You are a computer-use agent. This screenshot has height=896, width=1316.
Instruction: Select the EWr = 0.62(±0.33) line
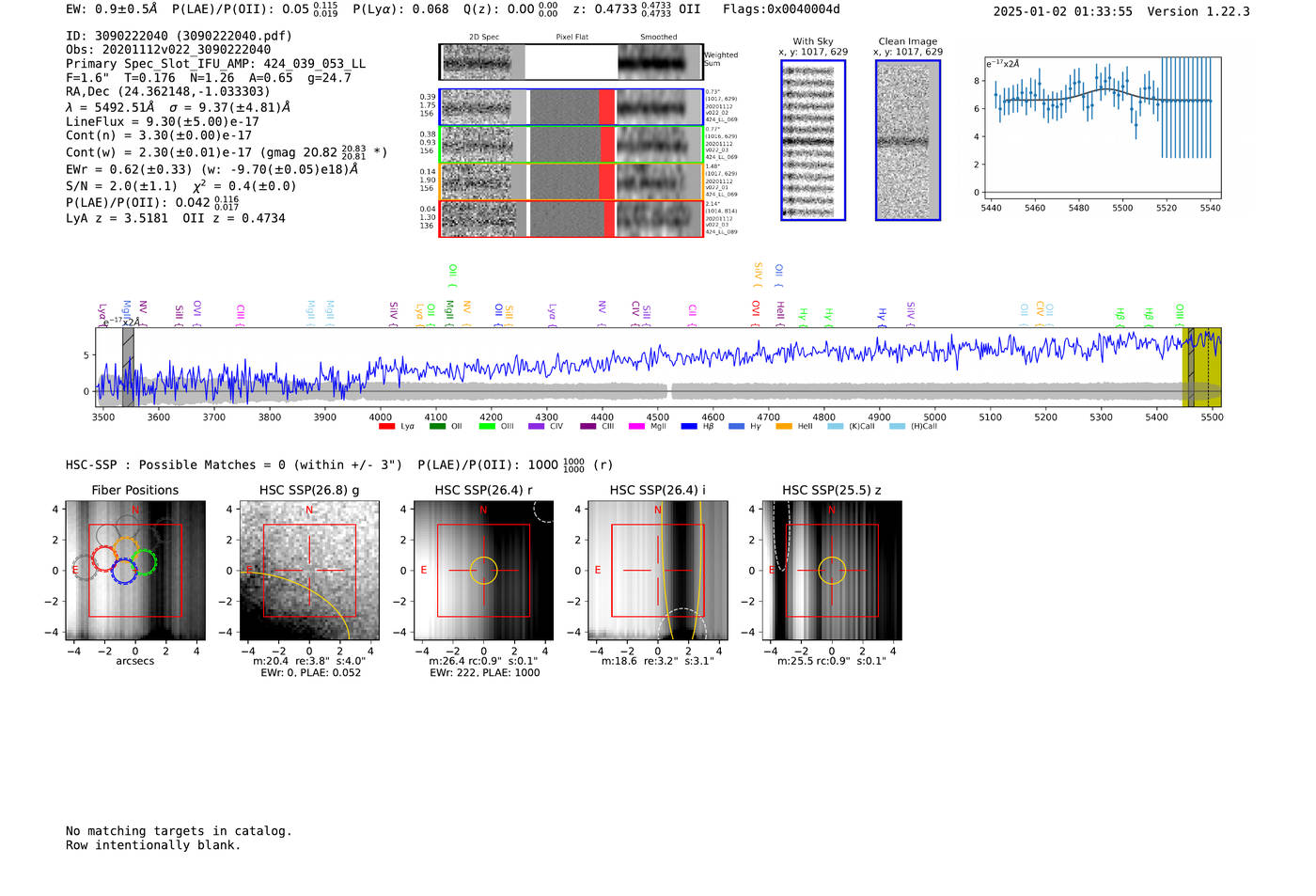211,169
